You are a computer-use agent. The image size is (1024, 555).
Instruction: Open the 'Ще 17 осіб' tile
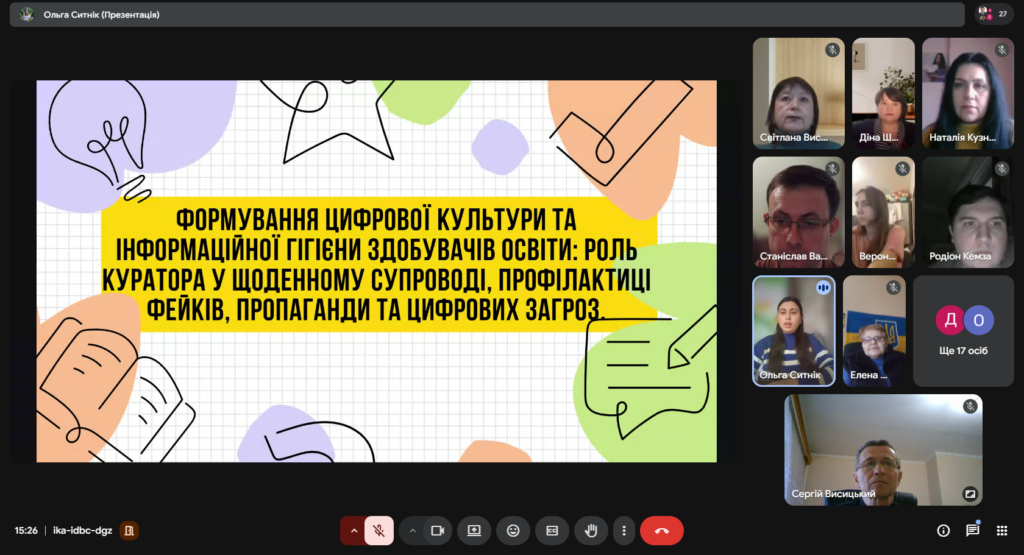point(964,331)
